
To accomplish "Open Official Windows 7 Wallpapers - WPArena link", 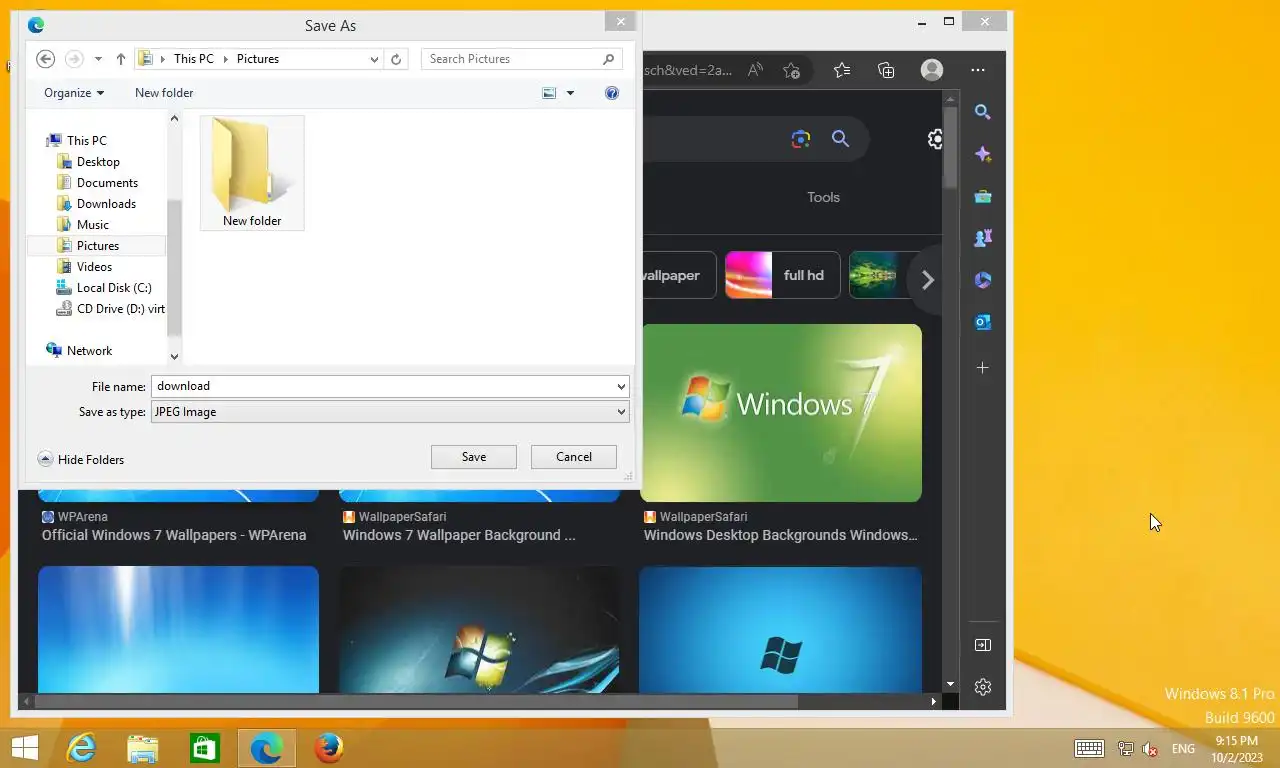I will coord(174,535).
